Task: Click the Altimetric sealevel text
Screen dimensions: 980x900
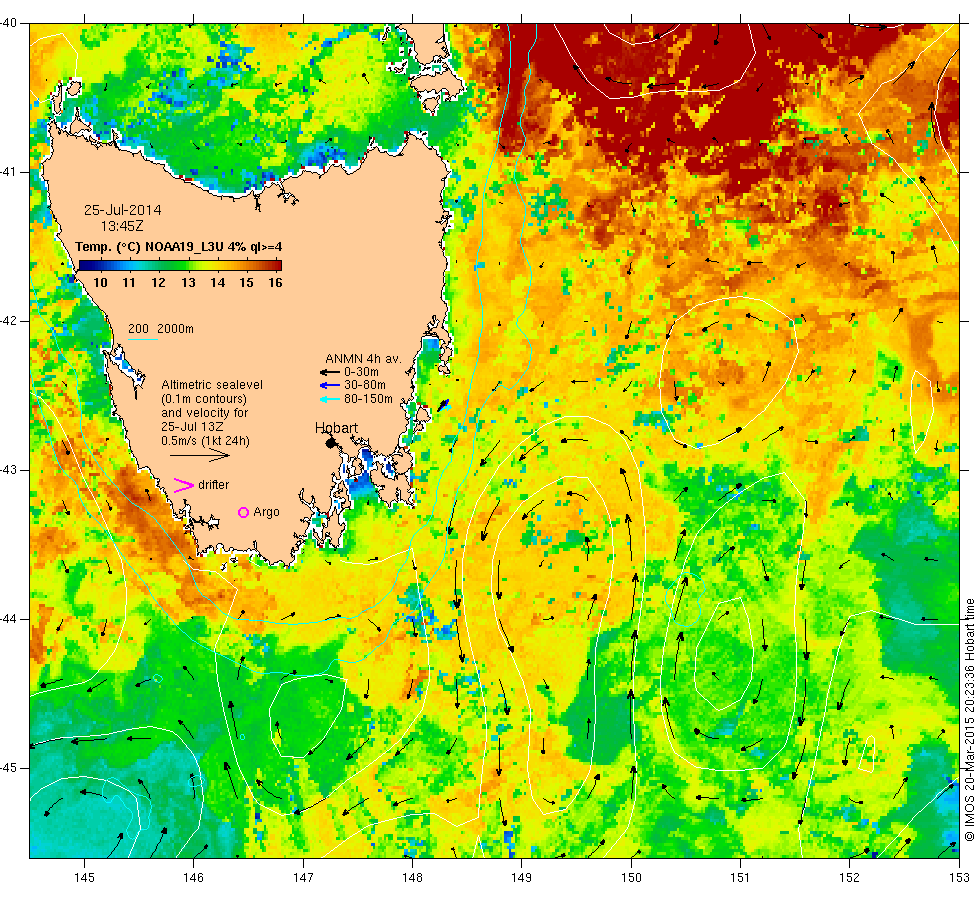Action: 212,385
